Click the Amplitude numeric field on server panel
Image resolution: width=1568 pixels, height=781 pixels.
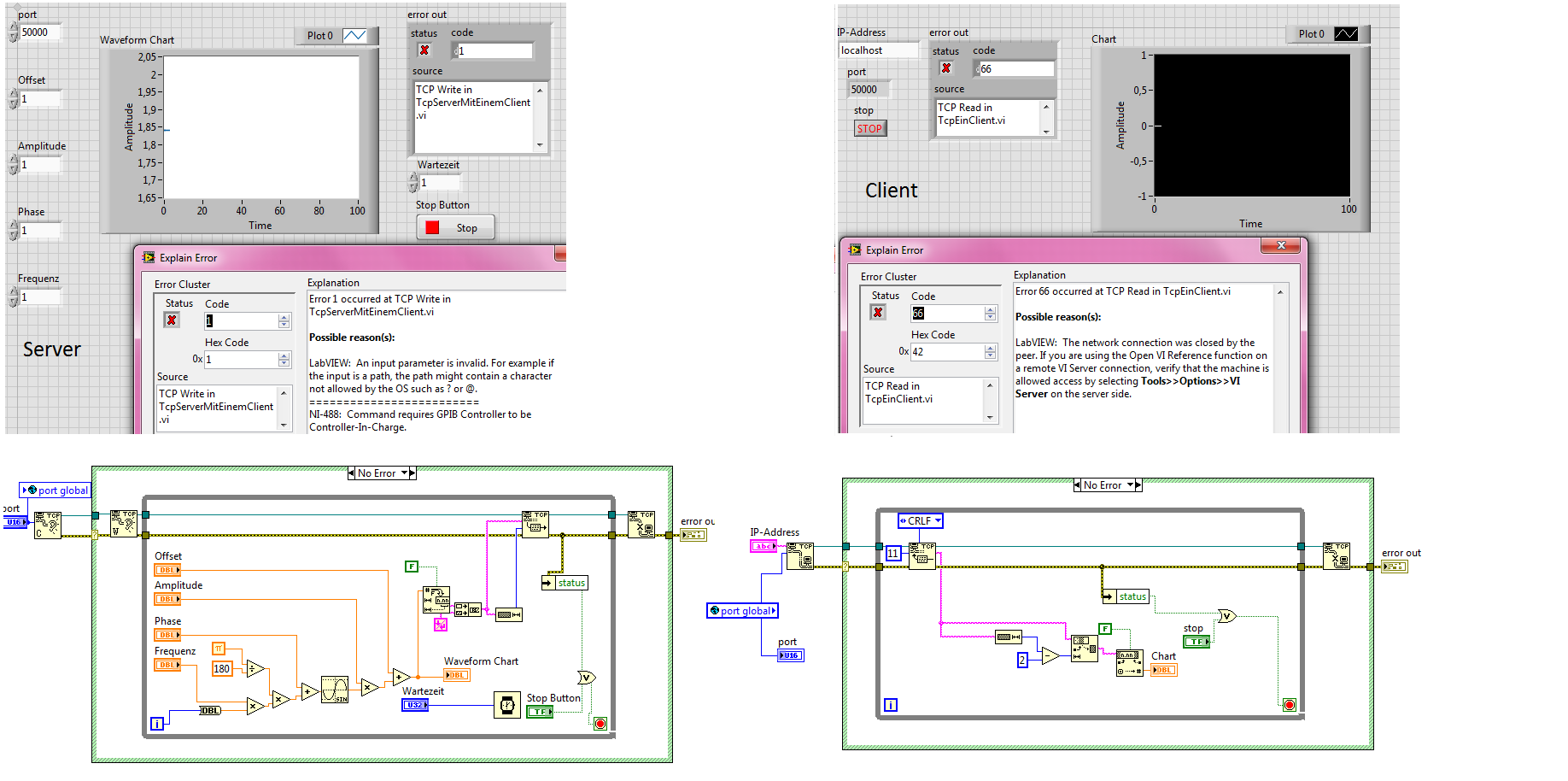[40, 165]
